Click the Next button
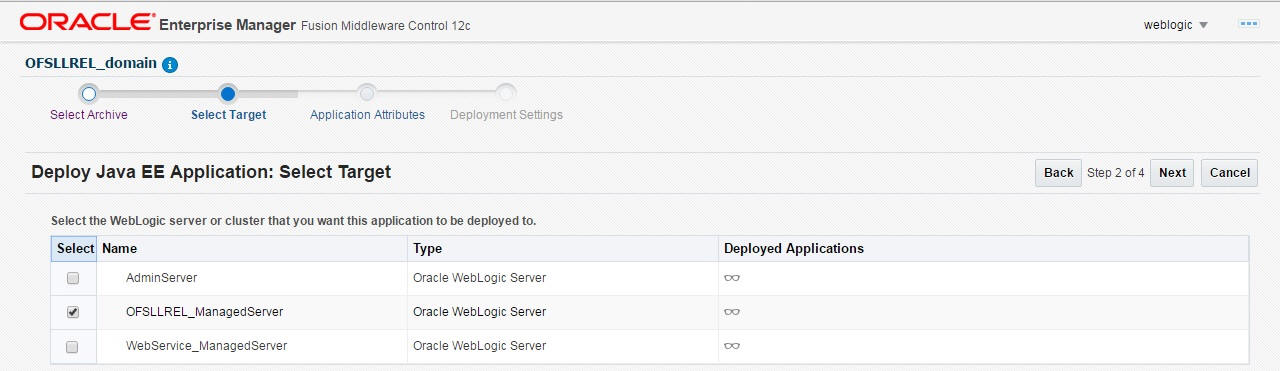1280x371 pixels. [x=1172, y=173]
